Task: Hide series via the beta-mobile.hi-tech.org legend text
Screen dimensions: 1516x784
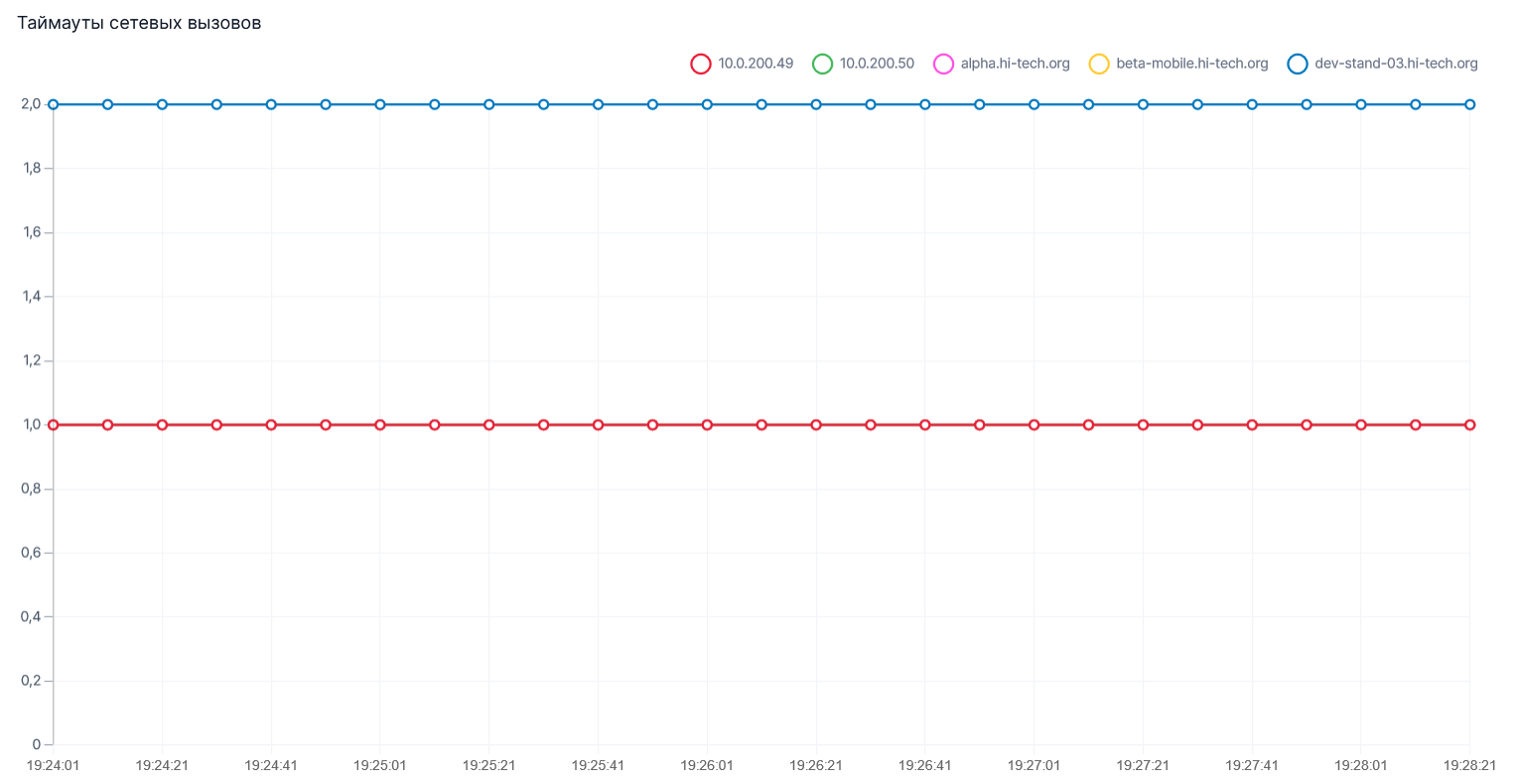Action: tap(1191, 64)
